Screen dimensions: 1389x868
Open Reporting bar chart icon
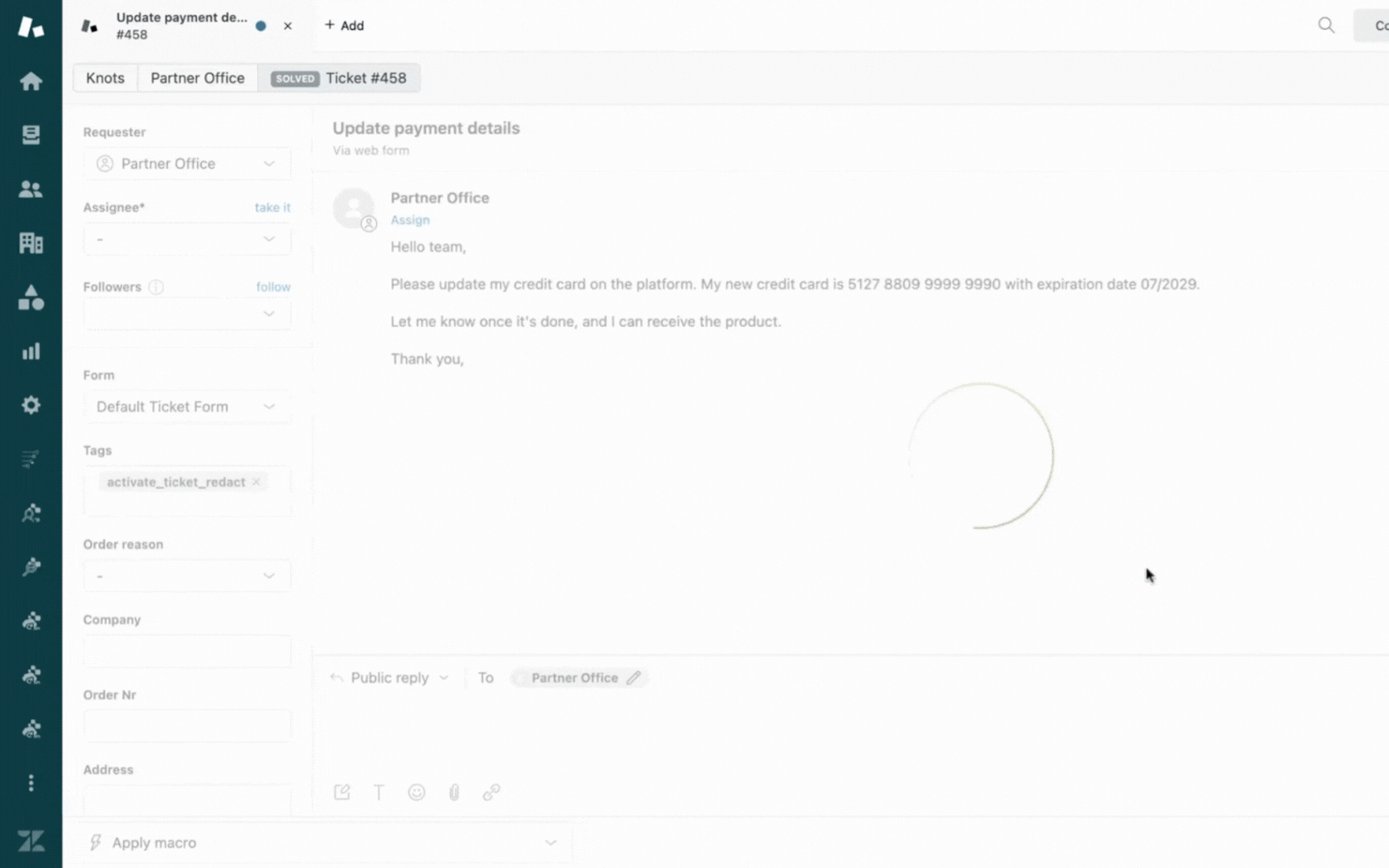[x=31, y=351]
